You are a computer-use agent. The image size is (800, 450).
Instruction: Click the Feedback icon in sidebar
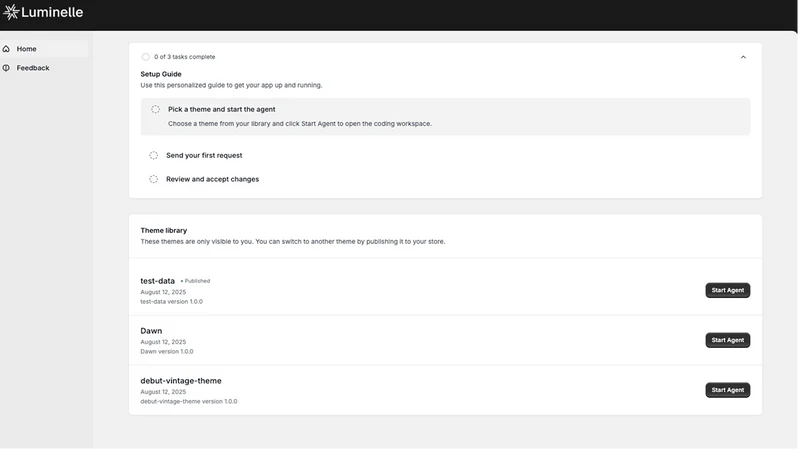click(x=6, y=68)
